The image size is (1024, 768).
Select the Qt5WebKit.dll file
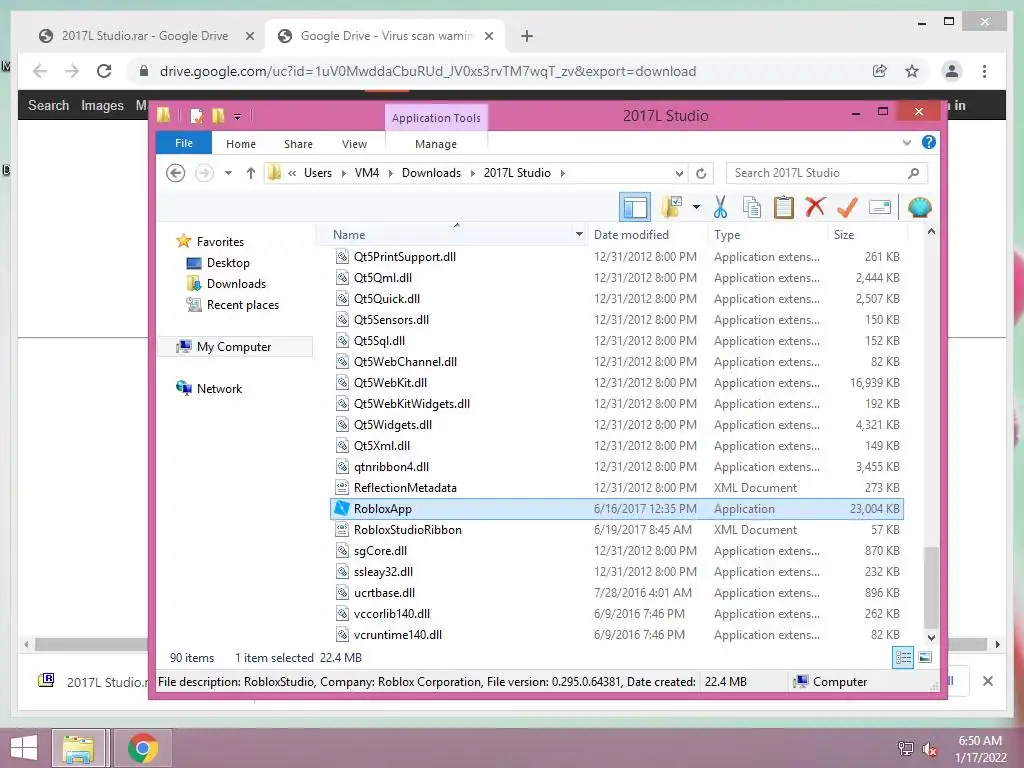617,383
